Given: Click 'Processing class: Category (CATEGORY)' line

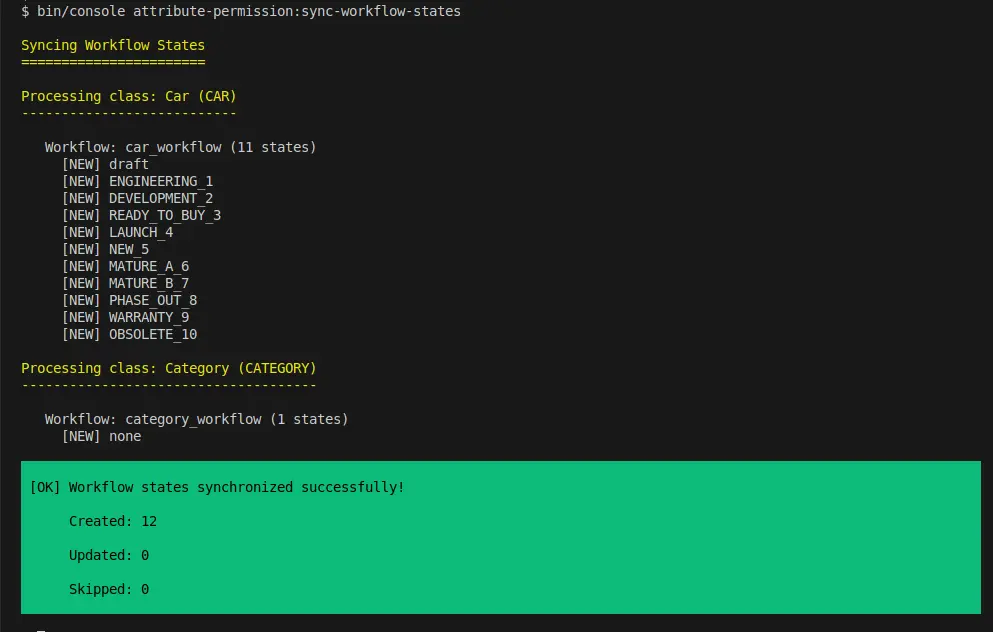Looking at the screenshot, I should 168,369.
